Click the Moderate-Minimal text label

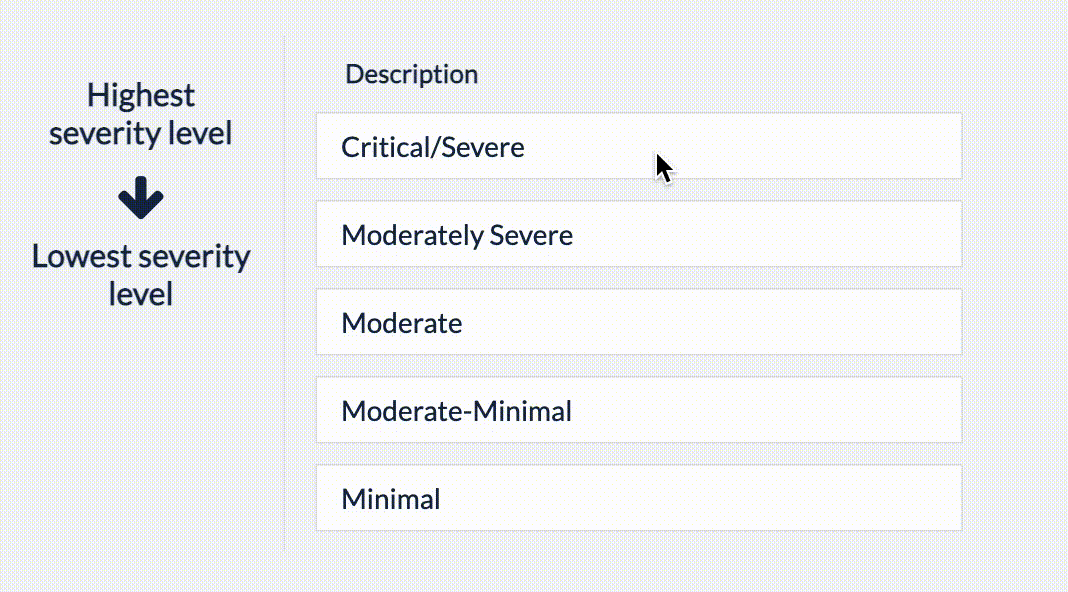[x=456, y=411]
